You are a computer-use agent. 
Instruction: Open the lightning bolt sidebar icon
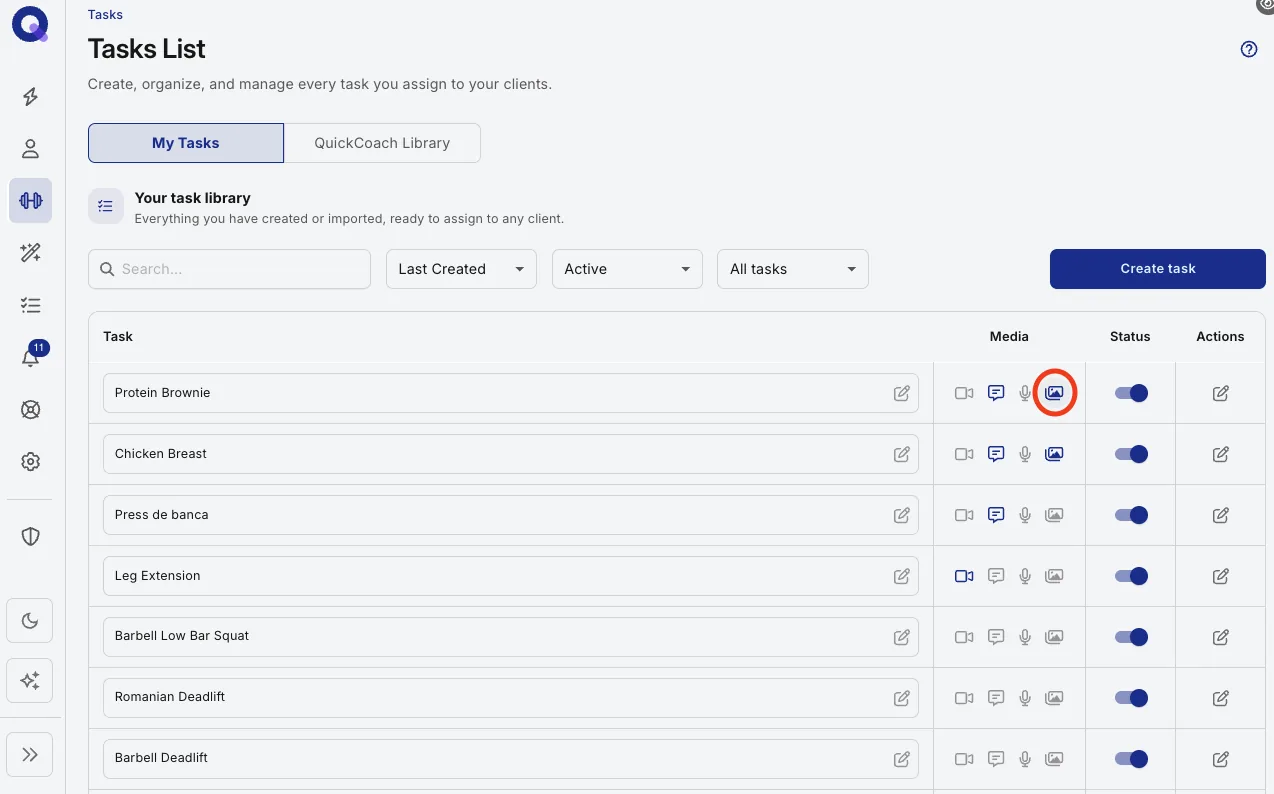coord(30,96)
